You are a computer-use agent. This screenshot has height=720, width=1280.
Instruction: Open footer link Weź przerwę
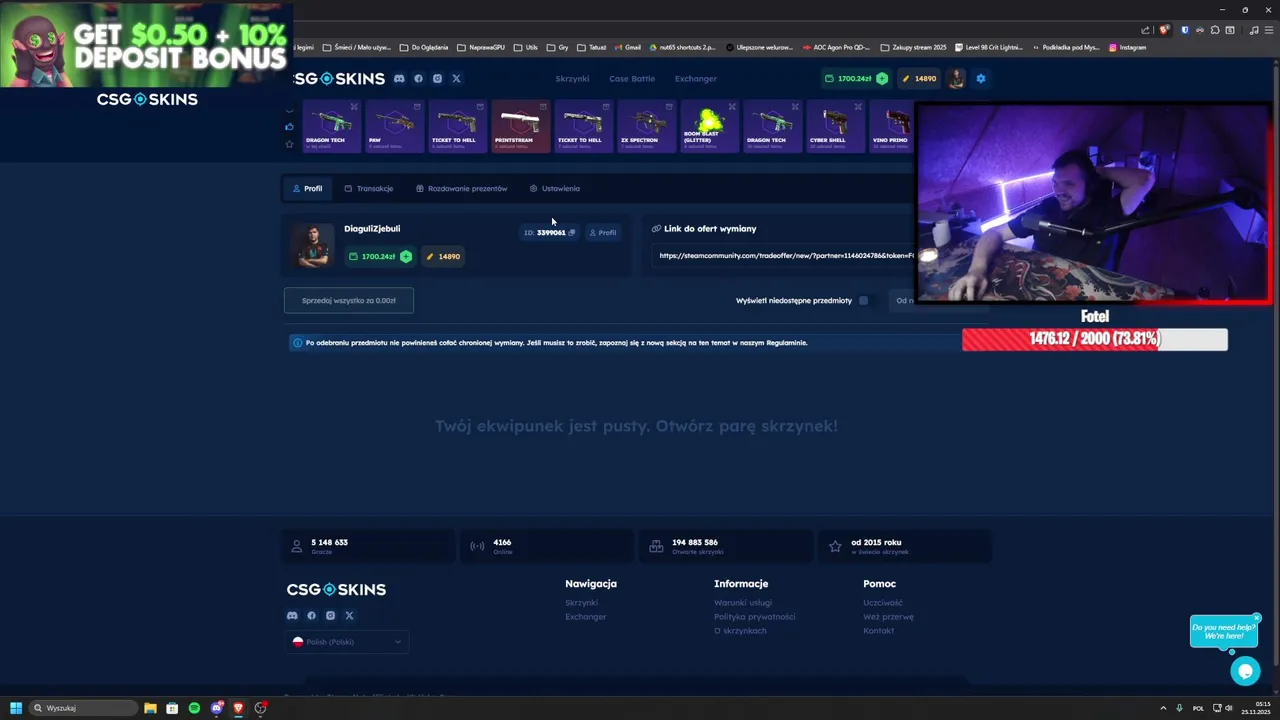coord(888,617)
